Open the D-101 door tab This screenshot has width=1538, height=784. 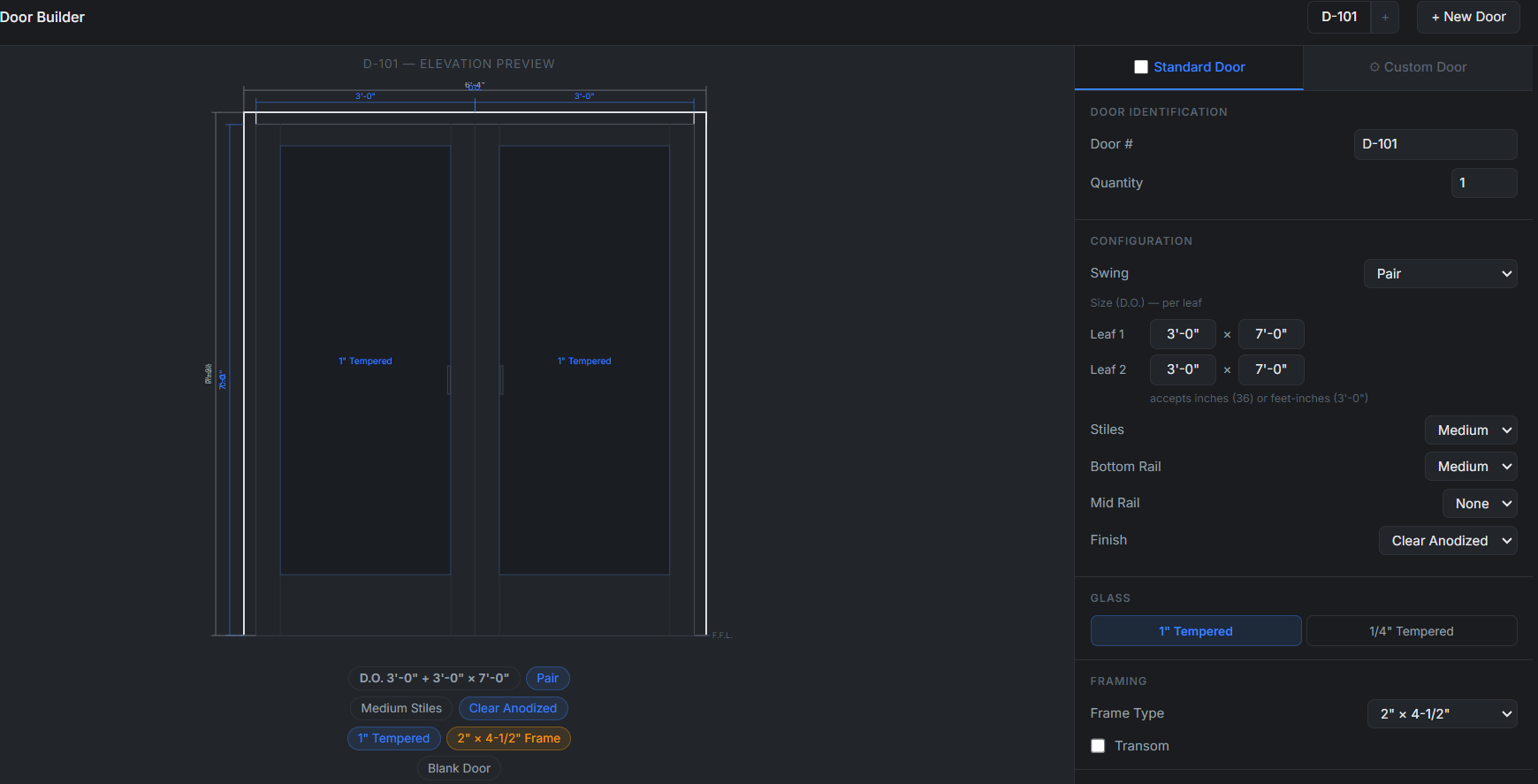1339,17
